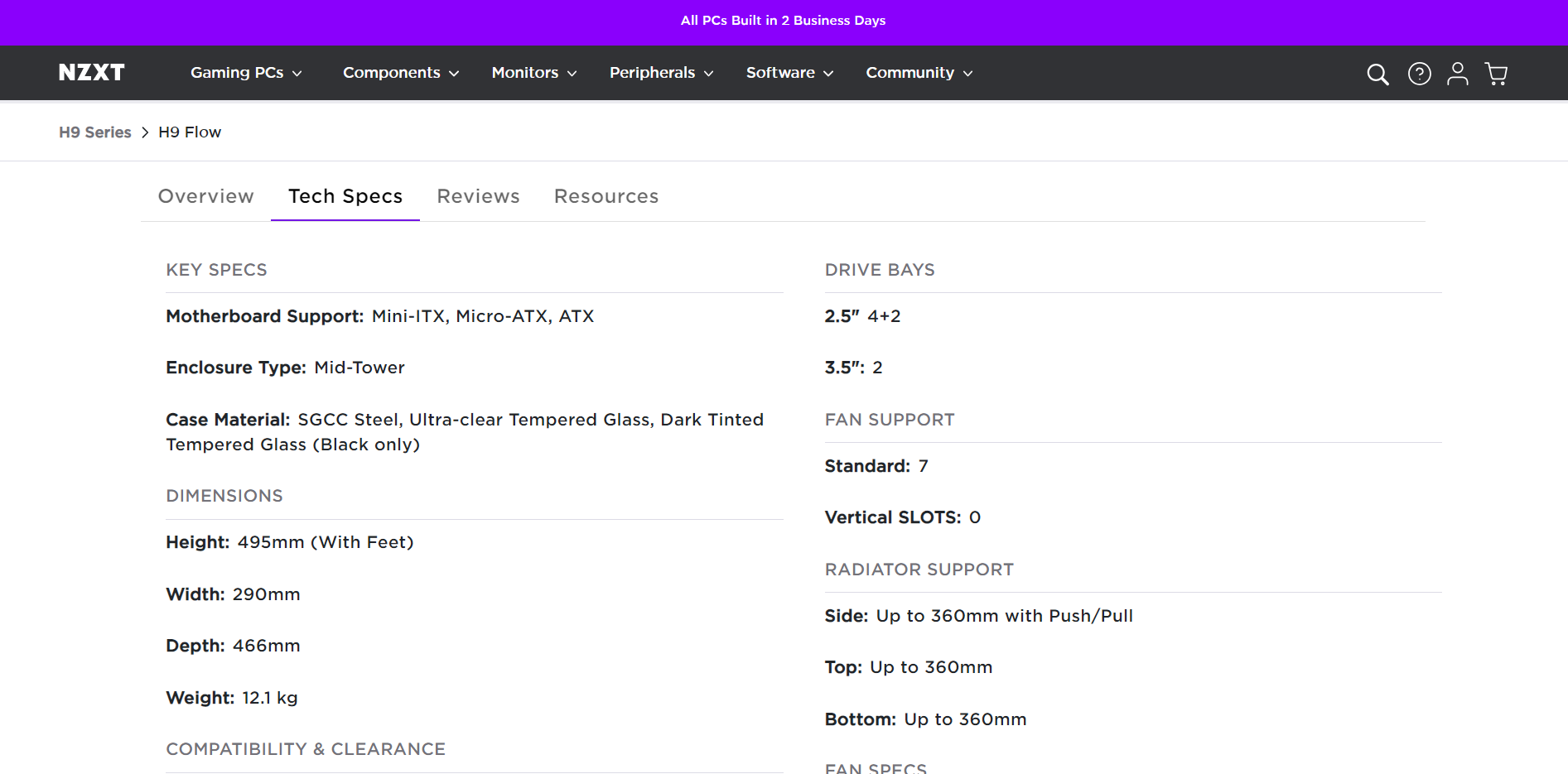Expand the Community menu
The height and width of the screenshot is (774, 1568).
coord(919,73)
